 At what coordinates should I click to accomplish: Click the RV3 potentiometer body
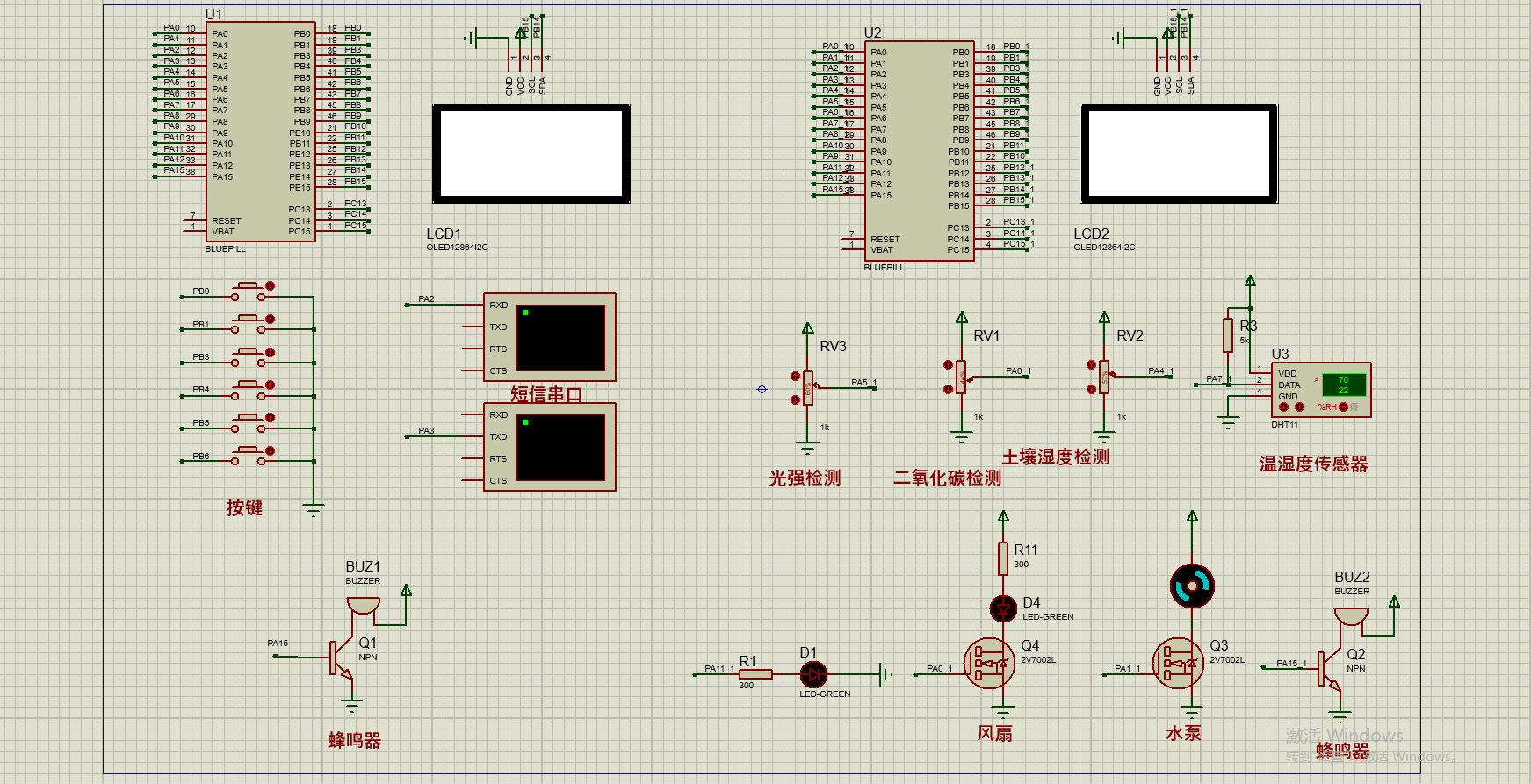808,388
